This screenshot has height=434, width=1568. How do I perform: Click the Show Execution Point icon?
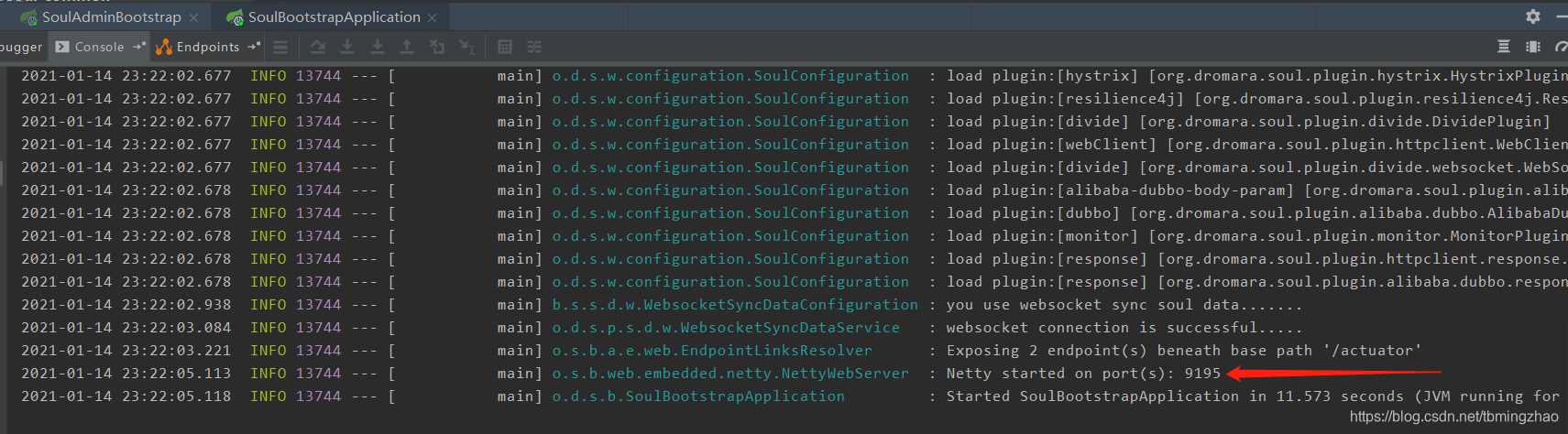click(280, 47)
